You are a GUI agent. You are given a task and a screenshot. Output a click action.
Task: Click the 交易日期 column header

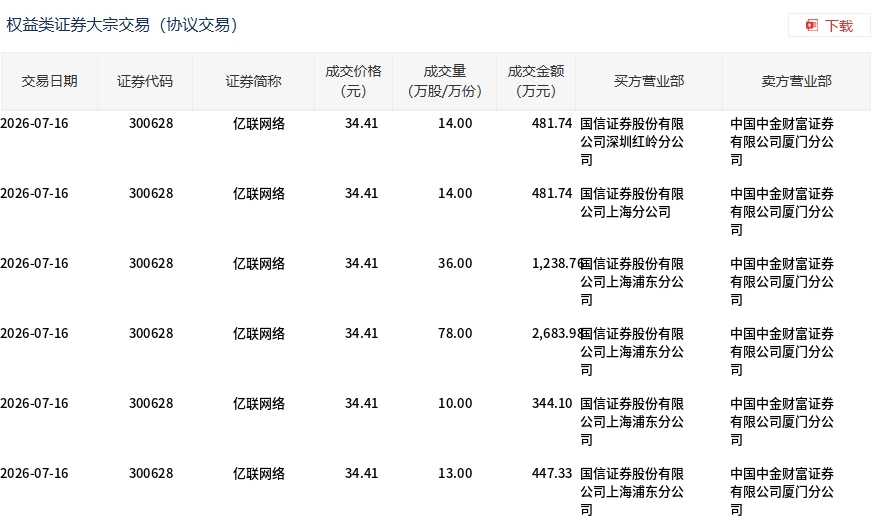pyautogui.click(x=49, y=81)
